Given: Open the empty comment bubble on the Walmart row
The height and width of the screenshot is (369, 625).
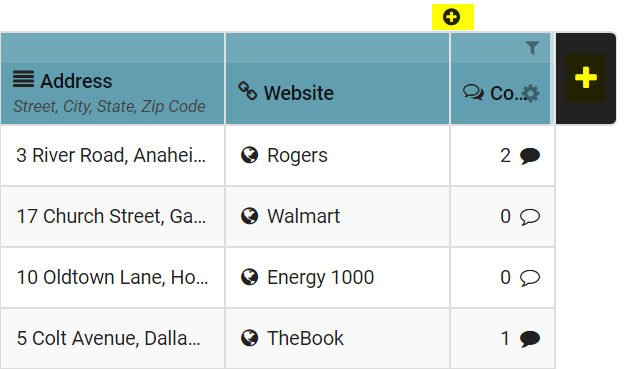Looking at the screenshot, I should (530, 217).
